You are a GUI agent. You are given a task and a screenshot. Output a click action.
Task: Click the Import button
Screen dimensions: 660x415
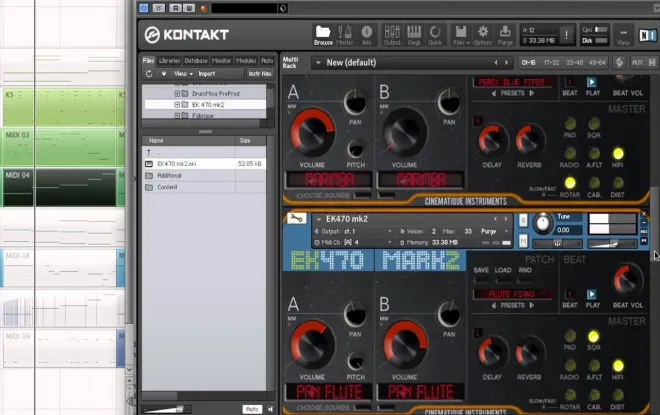pyautogui.click(x=207, y=74)
